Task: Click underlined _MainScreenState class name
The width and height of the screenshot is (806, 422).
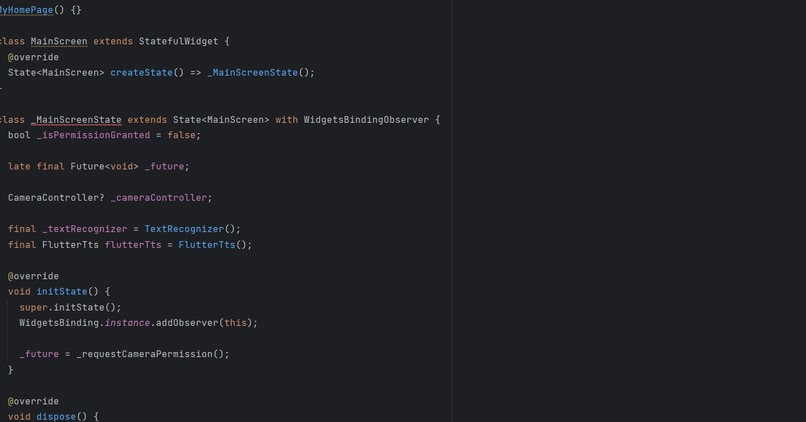Action: [76, 120]
